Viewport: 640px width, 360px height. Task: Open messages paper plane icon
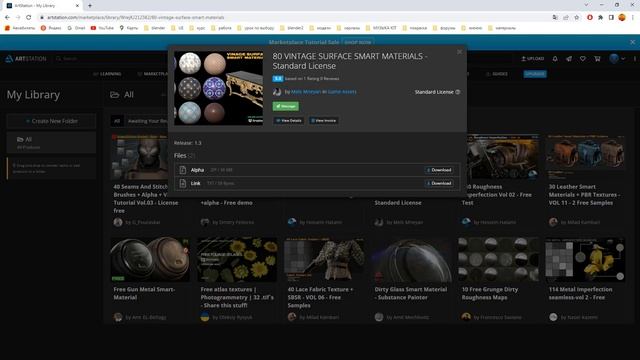coord(569,59)
